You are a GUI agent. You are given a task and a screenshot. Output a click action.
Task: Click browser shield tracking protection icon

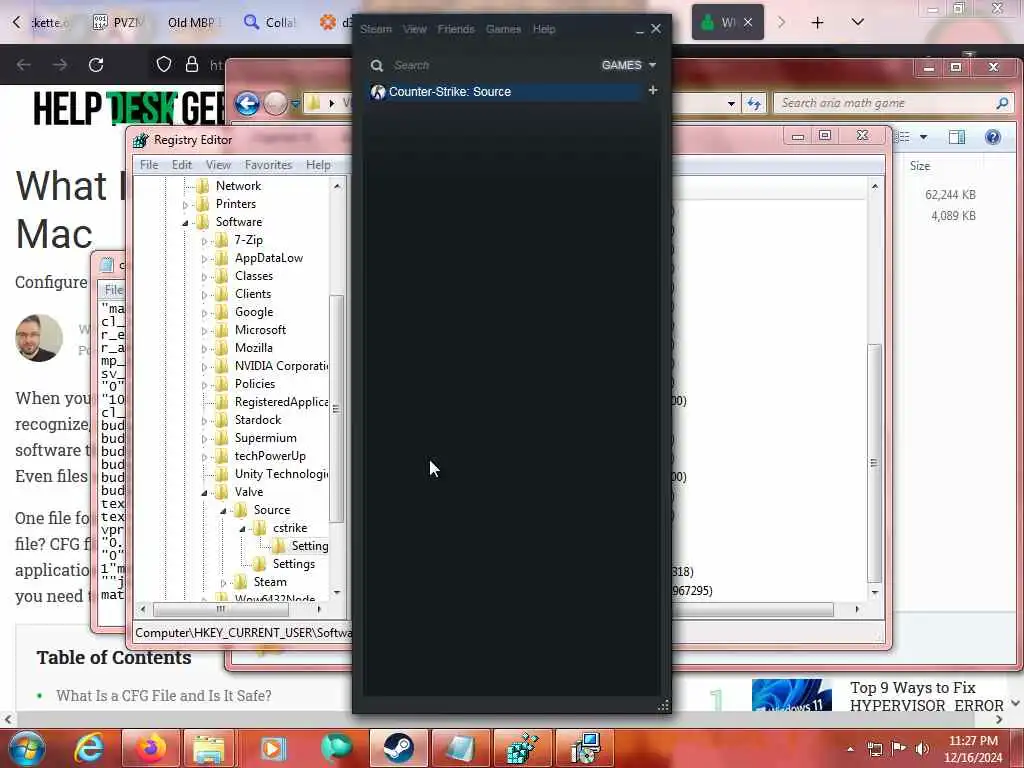(x=164, y=65)
